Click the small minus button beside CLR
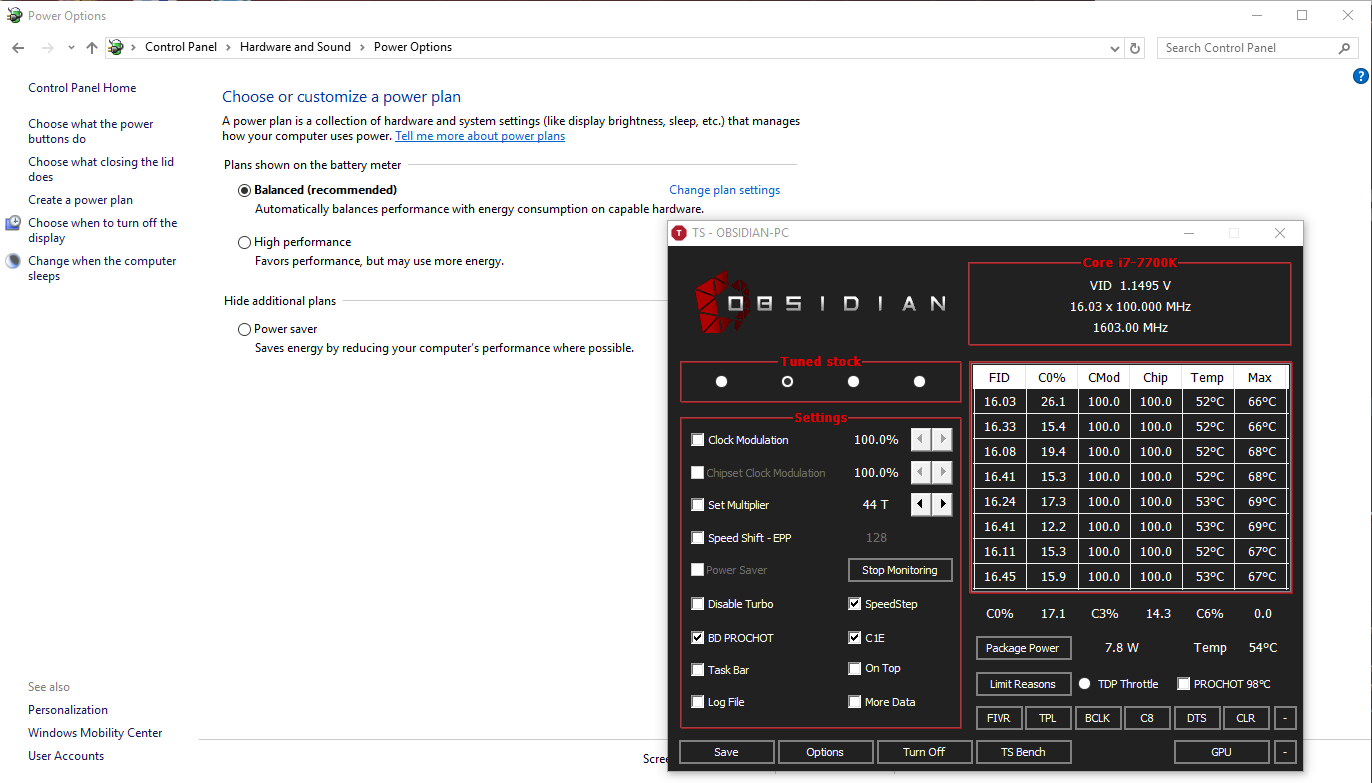Screen dimensions: 1372x783 click(1285, 718)
